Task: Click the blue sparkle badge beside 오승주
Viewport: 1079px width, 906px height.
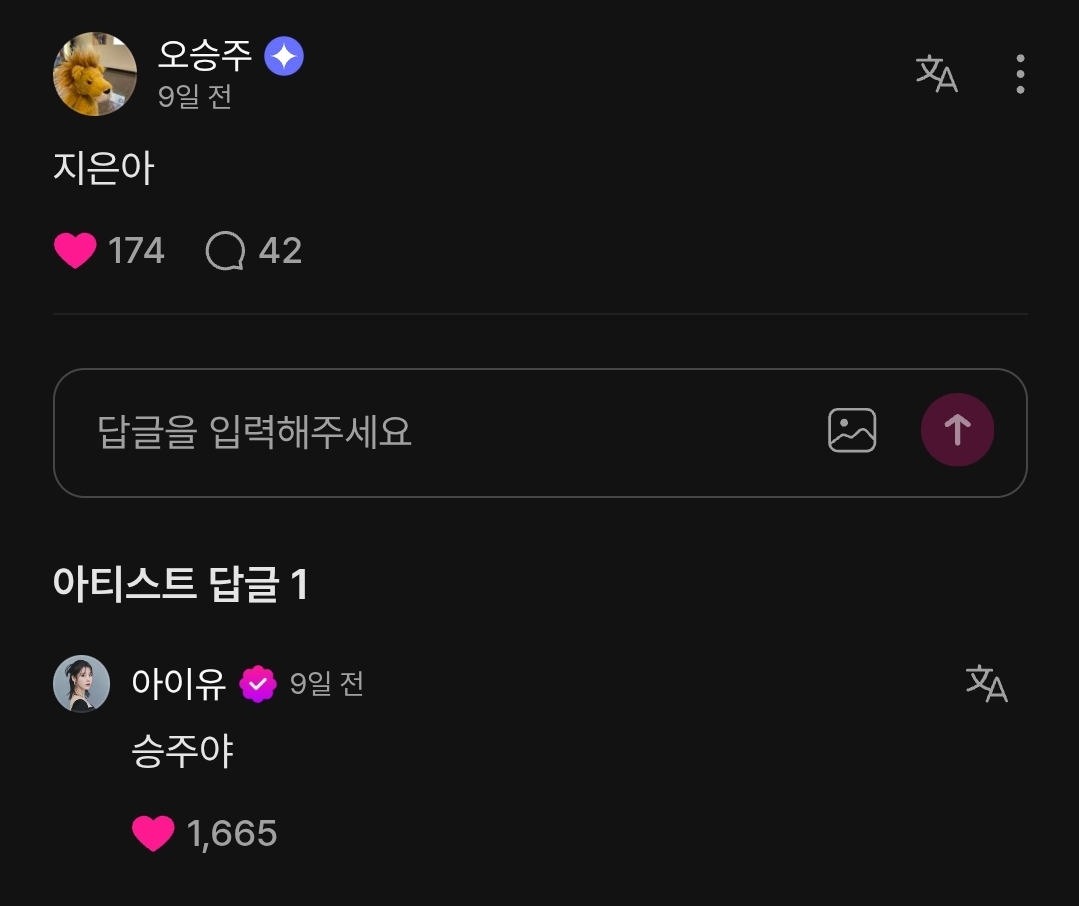Action: [284, 57]
